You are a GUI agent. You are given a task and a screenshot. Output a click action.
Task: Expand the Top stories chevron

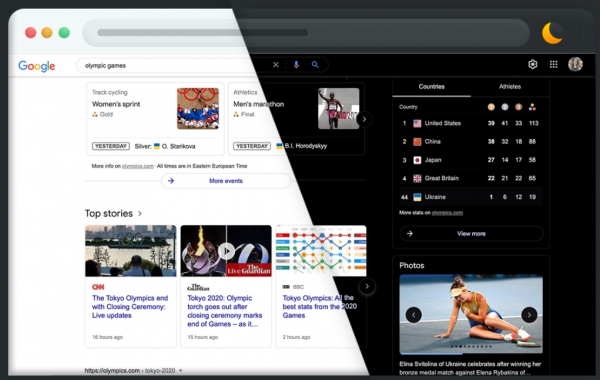(140, 214)
